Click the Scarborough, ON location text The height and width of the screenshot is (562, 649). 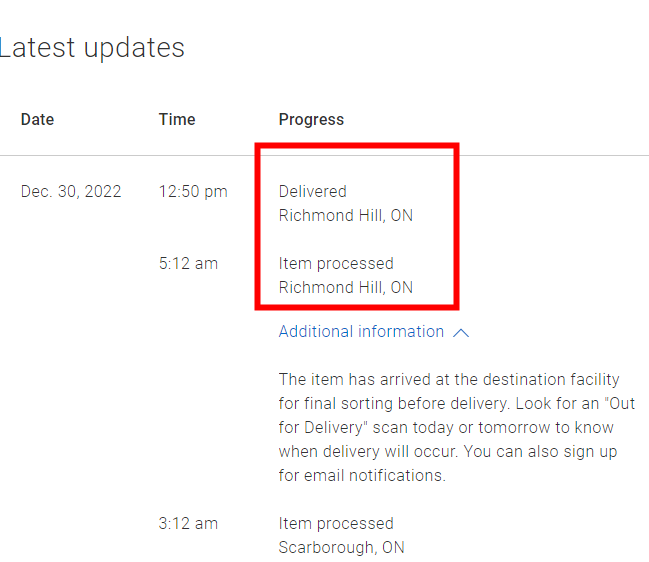point(342,547)
